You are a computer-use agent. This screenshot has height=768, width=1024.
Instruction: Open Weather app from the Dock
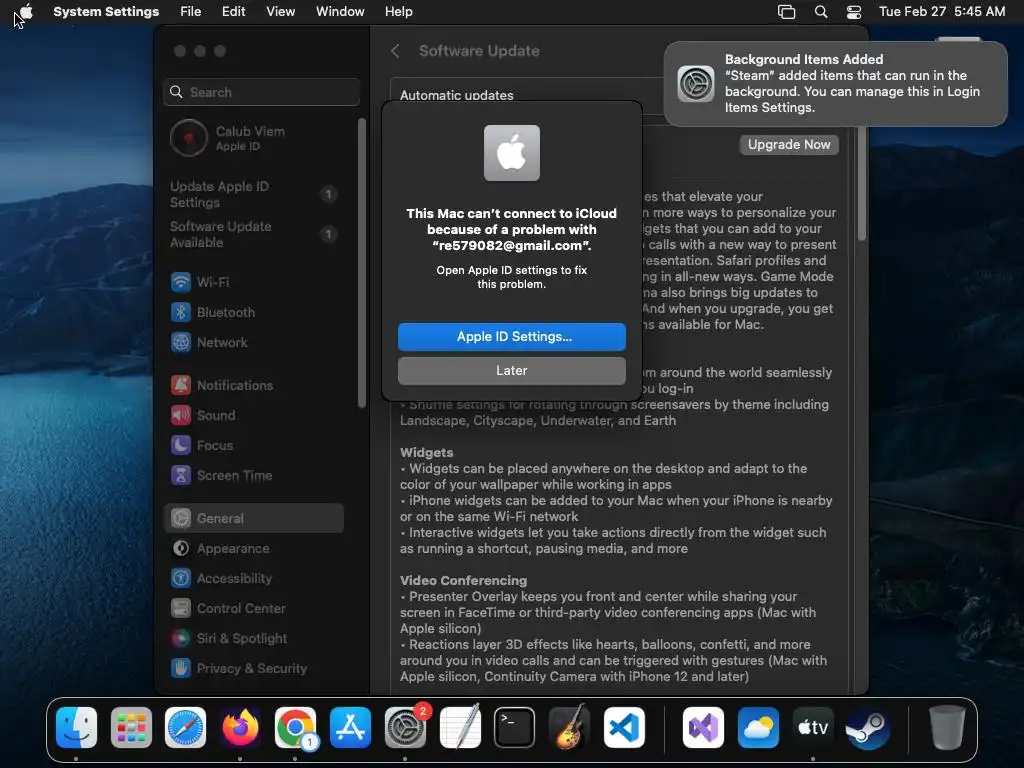point(758,728)
